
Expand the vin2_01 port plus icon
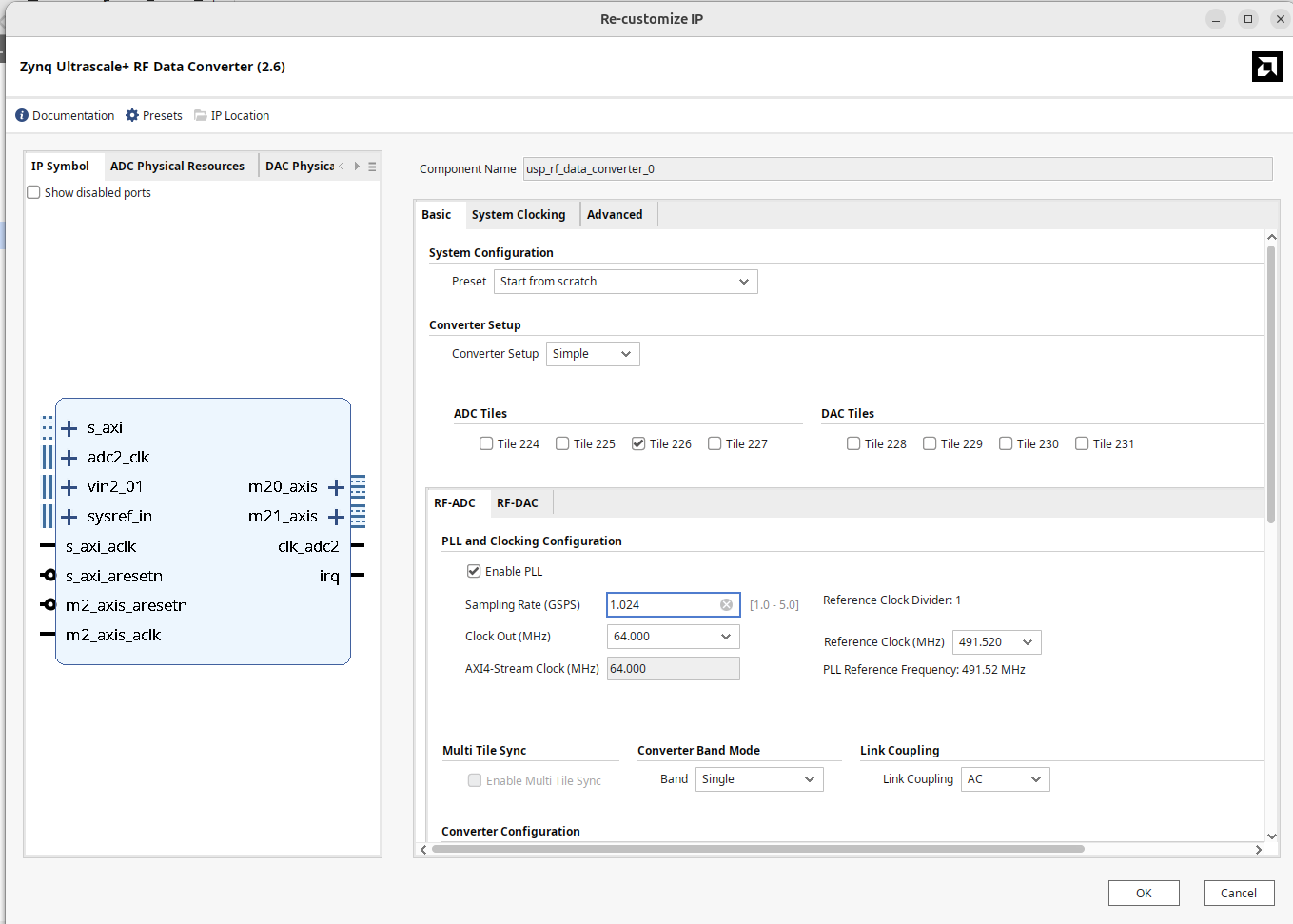70,486
